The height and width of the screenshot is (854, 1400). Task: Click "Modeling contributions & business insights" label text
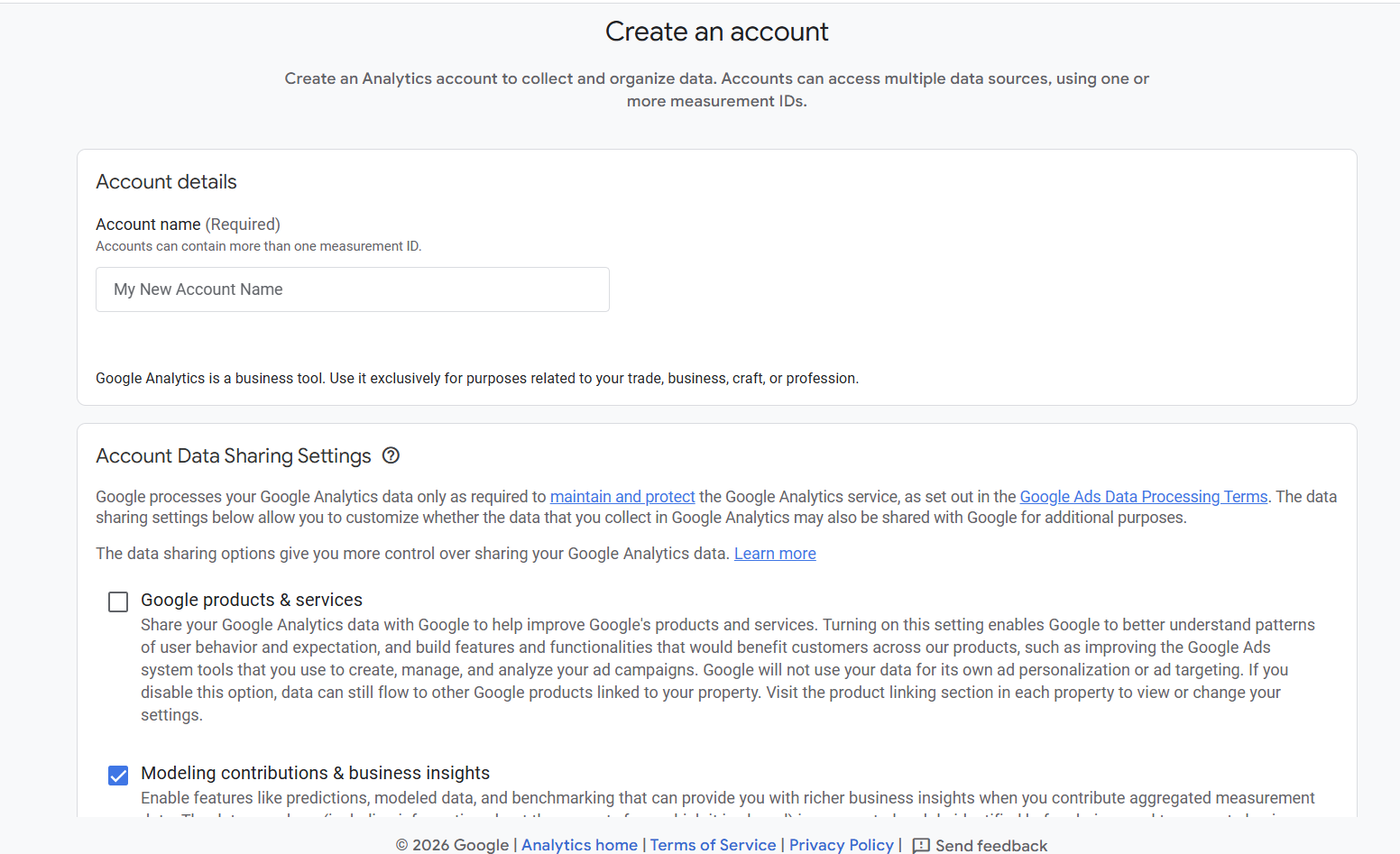point(316,773)
